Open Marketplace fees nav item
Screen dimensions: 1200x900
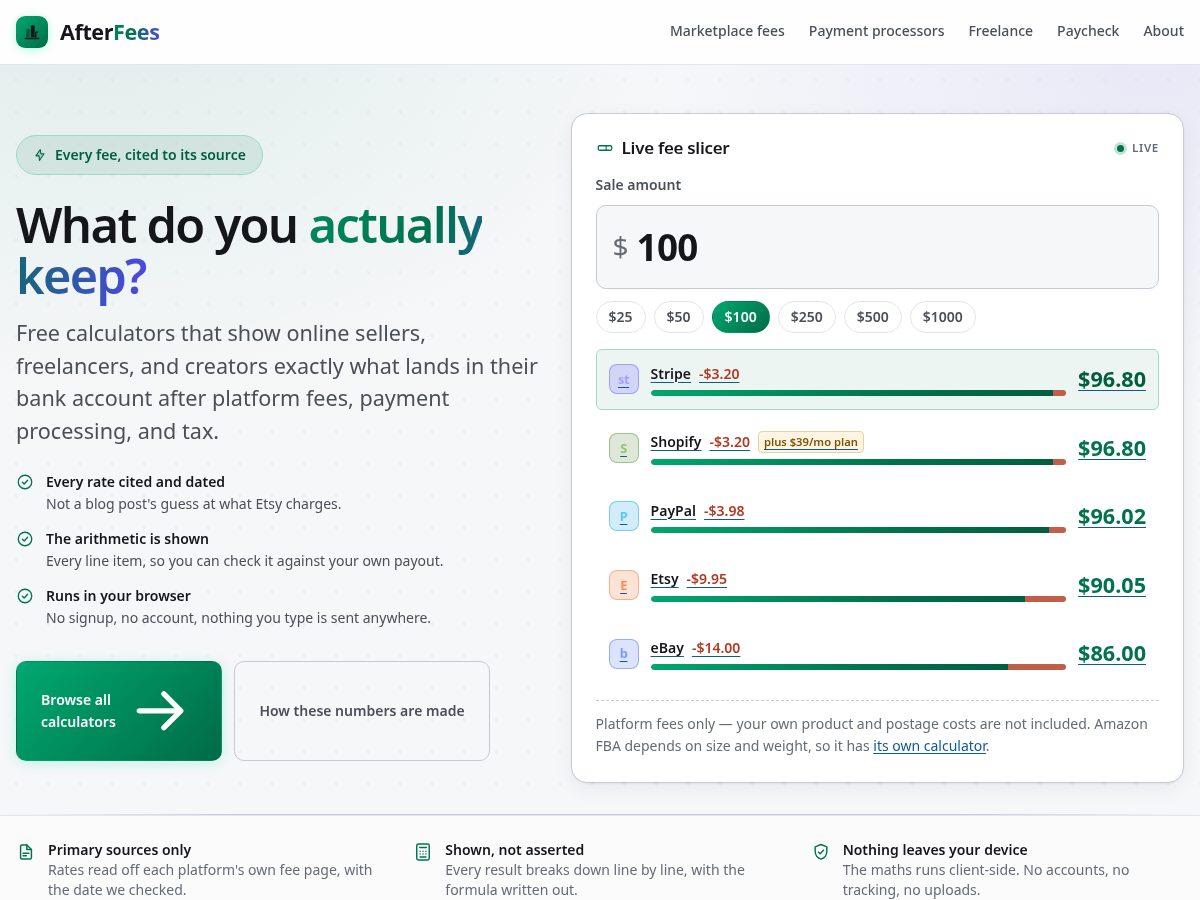pyautogui.click(x=727, y=31)
